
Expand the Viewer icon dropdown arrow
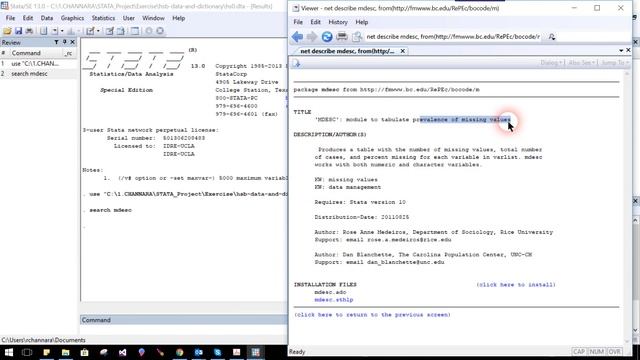pos(62,31)
